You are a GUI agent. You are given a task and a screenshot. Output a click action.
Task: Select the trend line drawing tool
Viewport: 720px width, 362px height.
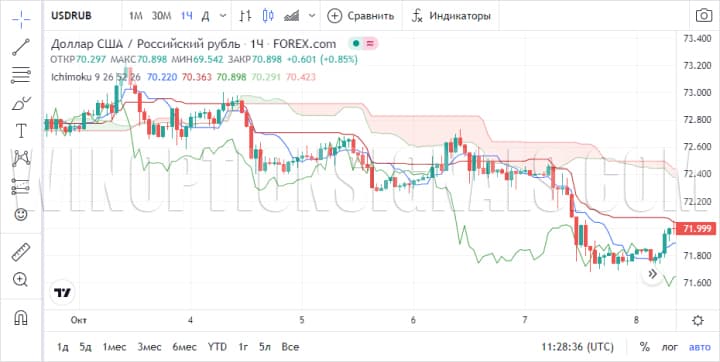tap(21, 47)
